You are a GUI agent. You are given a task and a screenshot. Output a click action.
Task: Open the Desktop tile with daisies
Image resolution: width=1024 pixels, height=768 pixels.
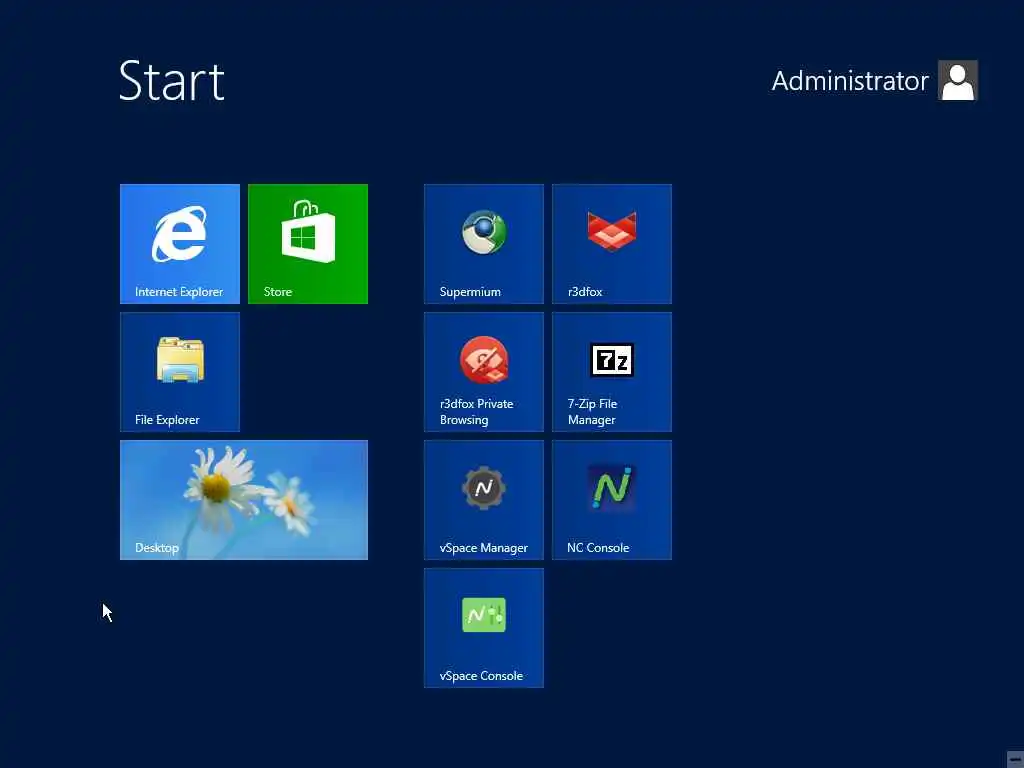point(244,500)
